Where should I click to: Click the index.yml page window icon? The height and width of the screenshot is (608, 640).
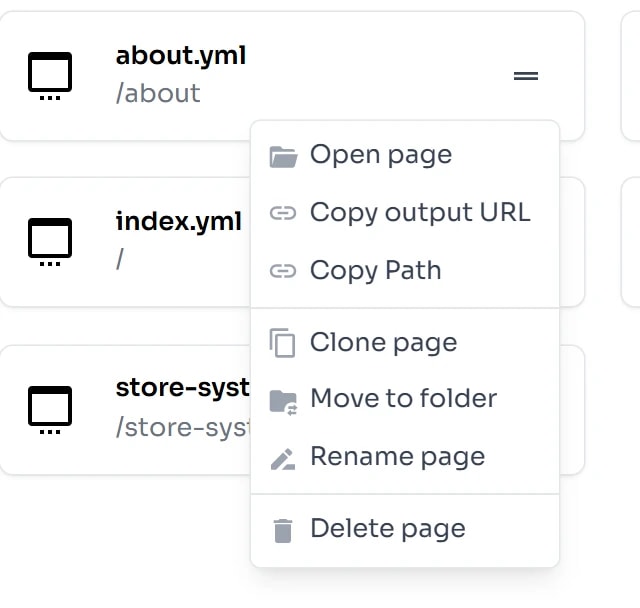50,242
